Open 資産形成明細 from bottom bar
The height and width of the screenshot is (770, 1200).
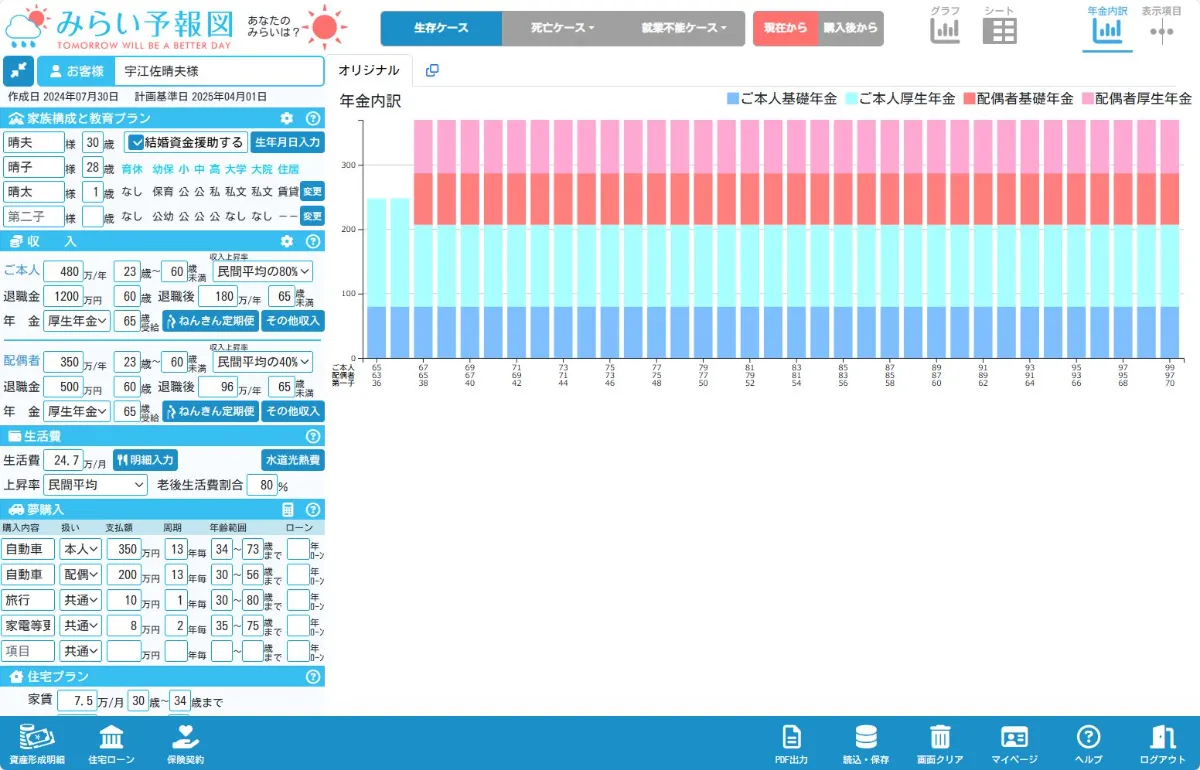(x=36, y=743)
